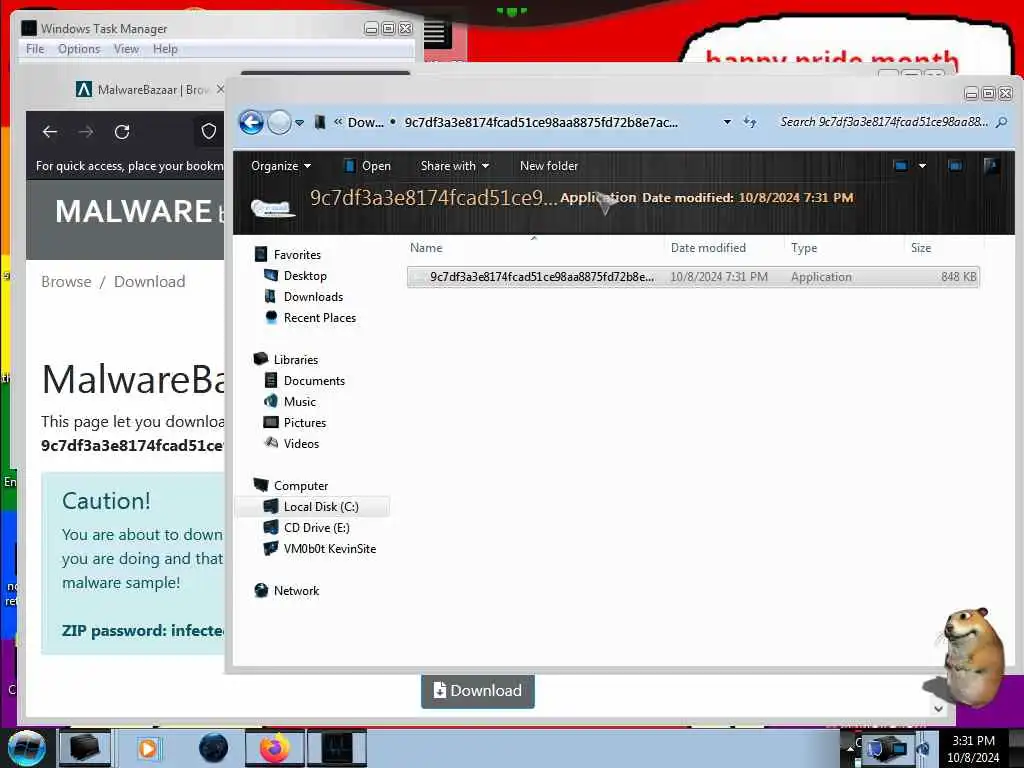This screenshot has width=1024, height=768.
Task: Open the Pictures library
Action: pos(295,423)
